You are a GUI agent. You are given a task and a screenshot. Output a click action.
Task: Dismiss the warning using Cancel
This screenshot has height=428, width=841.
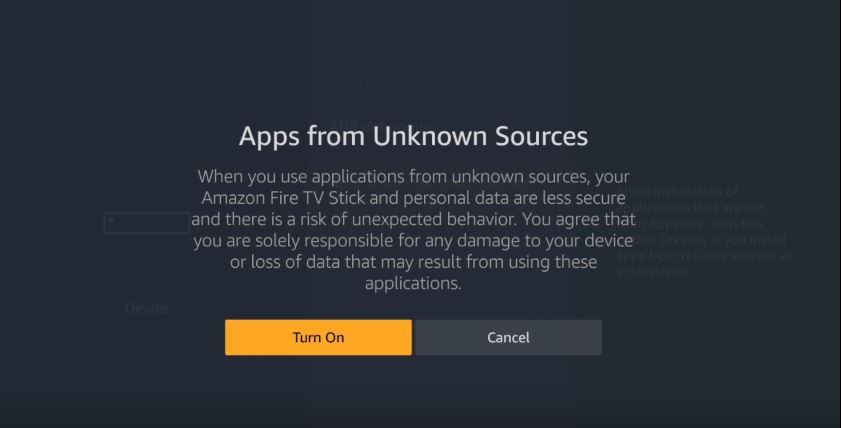(x=508, y=337)
